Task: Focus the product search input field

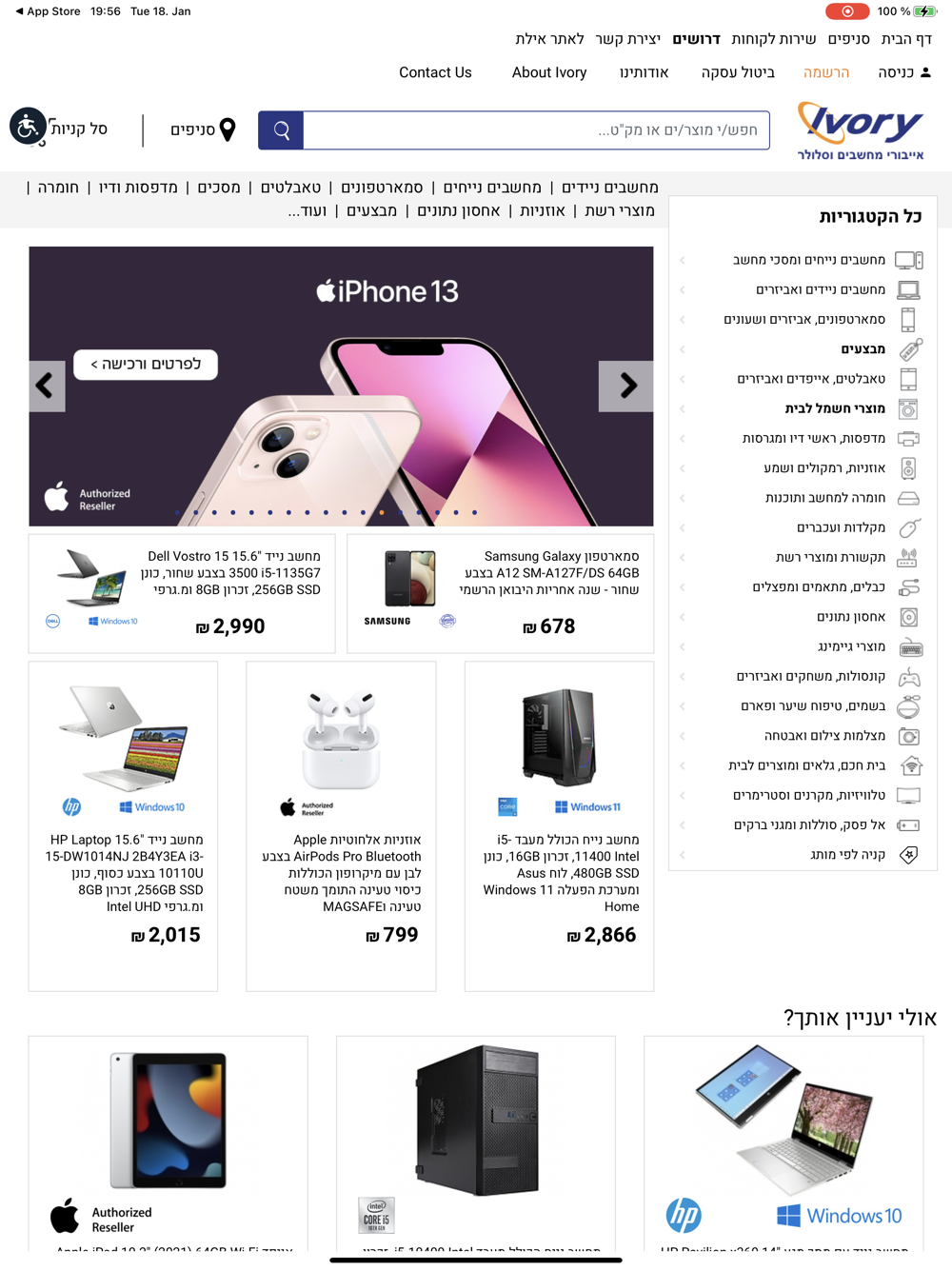Action: click(x=536, y=130)
